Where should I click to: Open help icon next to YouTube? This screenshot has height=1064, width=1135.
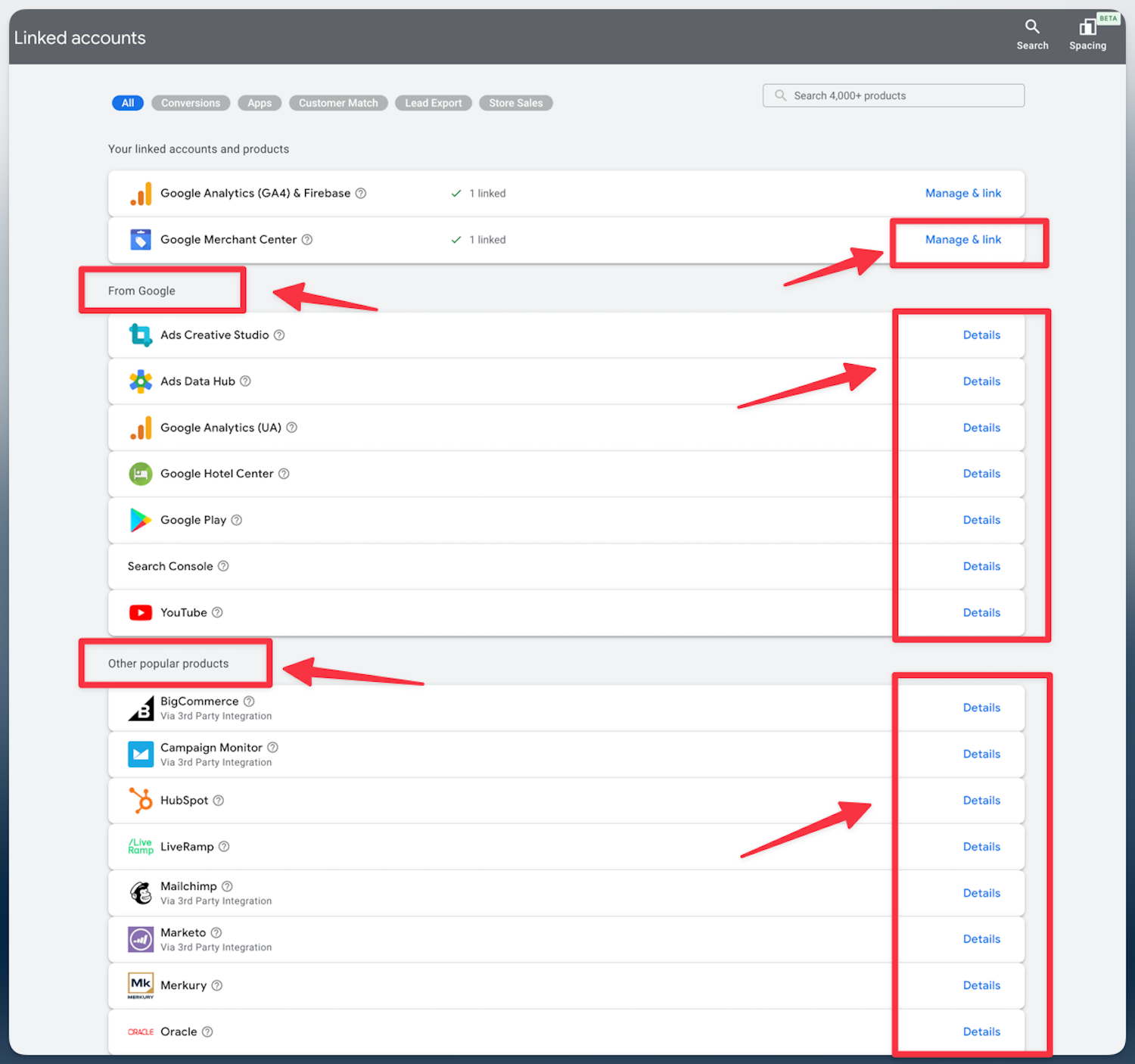click(x=217, y=613)
